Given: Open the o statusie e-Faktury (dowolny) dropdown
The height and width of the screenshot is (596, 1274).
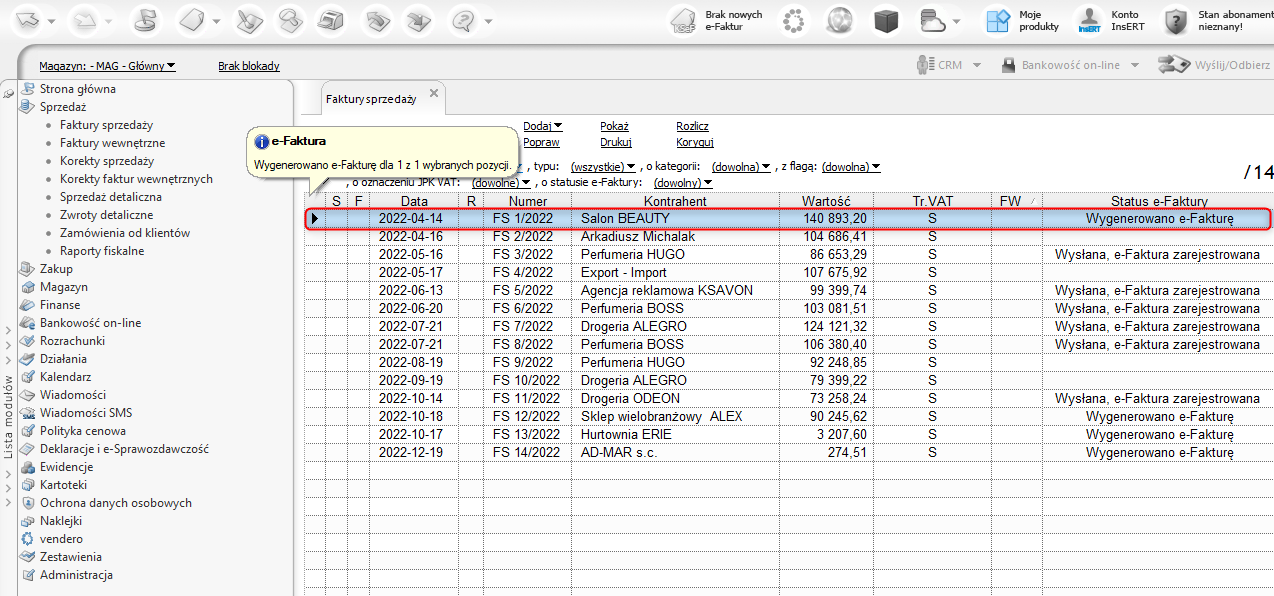Looking at the screenshot, I should [x=683, y=183].
